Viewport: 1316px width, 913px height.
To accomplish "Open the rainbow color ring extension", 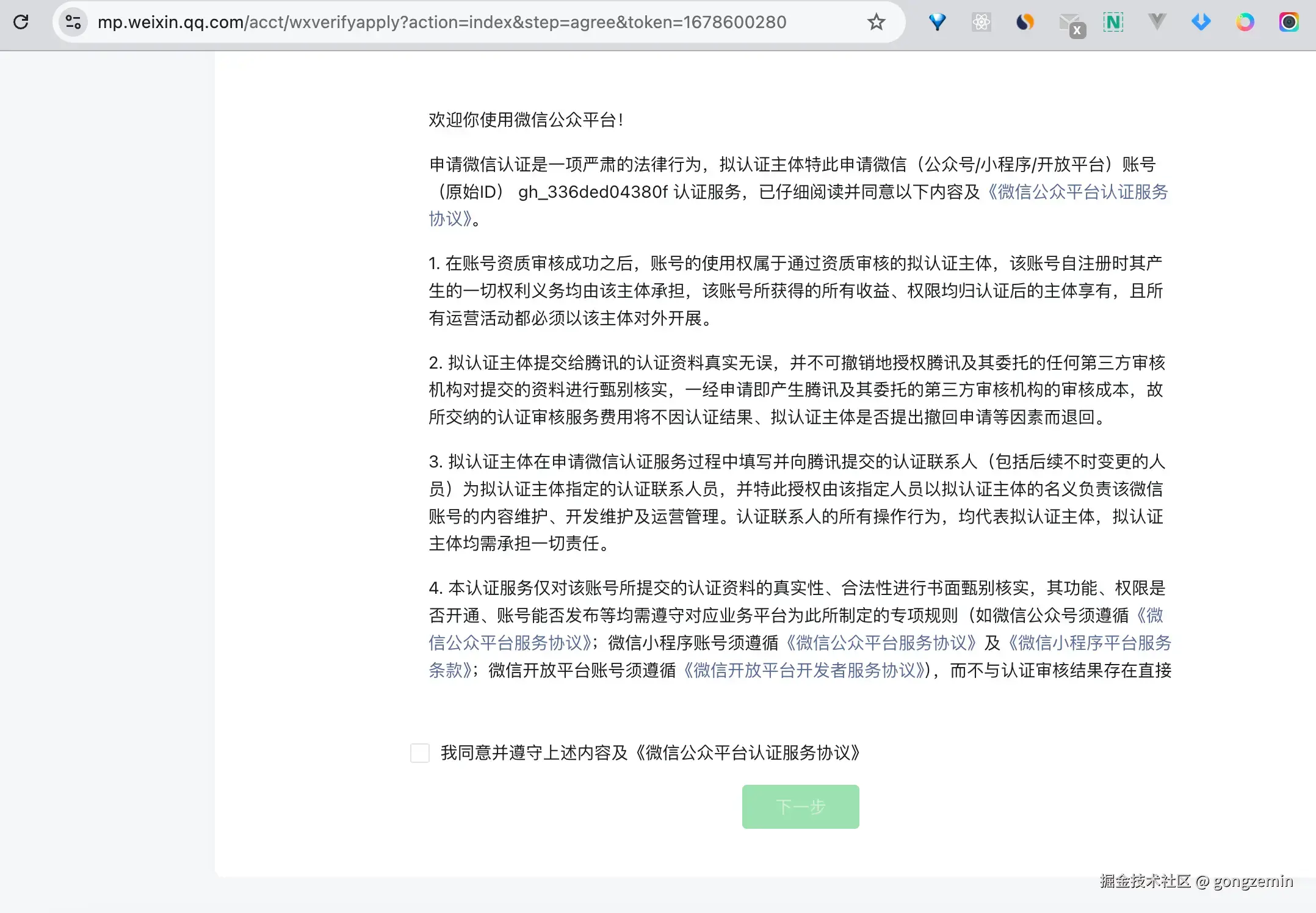I will point(1245,22).
